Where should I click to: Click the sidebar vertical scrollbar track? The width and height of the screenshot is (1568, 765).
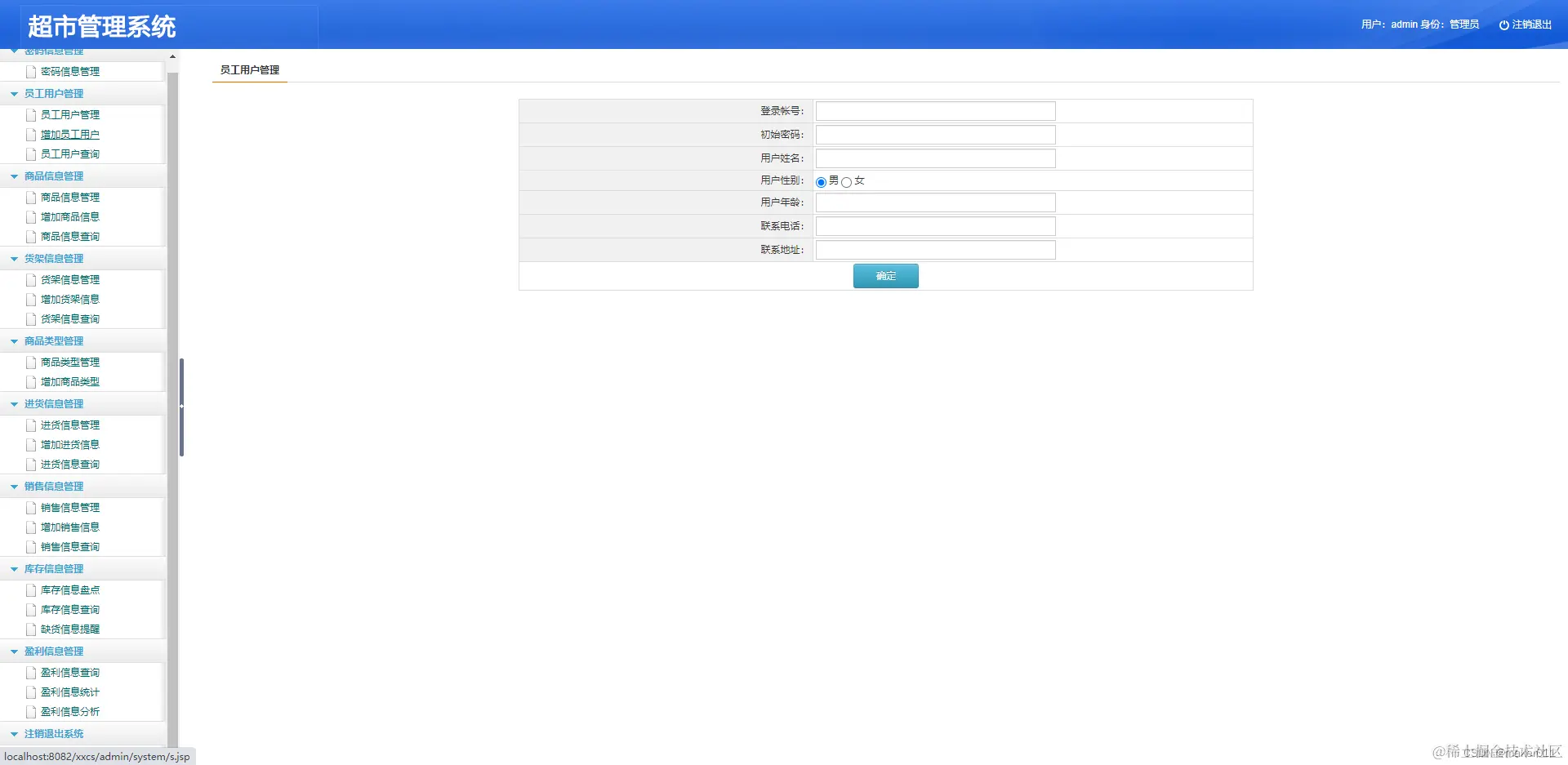172,408
